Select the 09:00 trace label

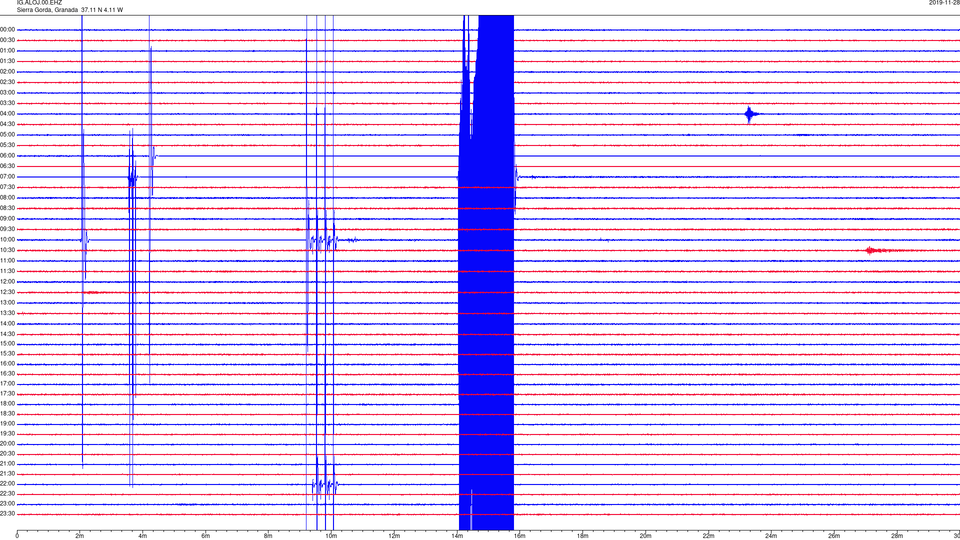tap(7, 218)
